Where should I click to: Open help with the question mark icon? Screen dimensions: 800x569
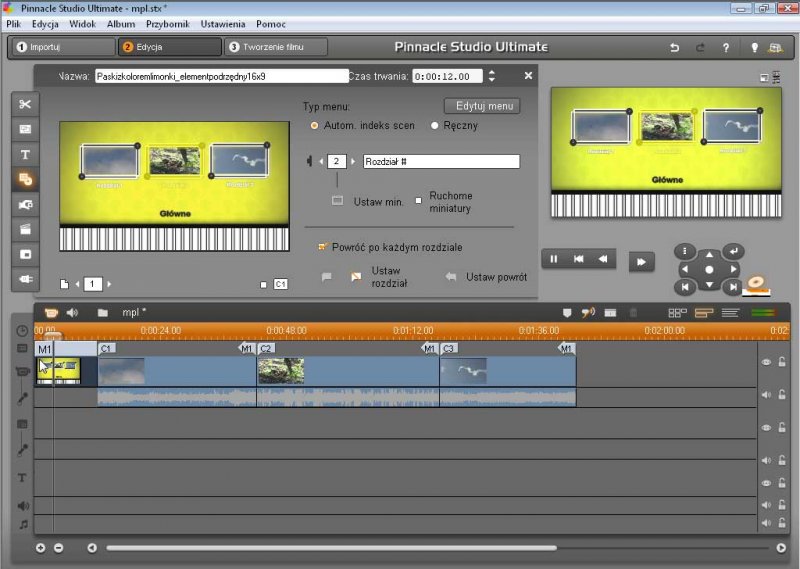click(x=725, y=47)
